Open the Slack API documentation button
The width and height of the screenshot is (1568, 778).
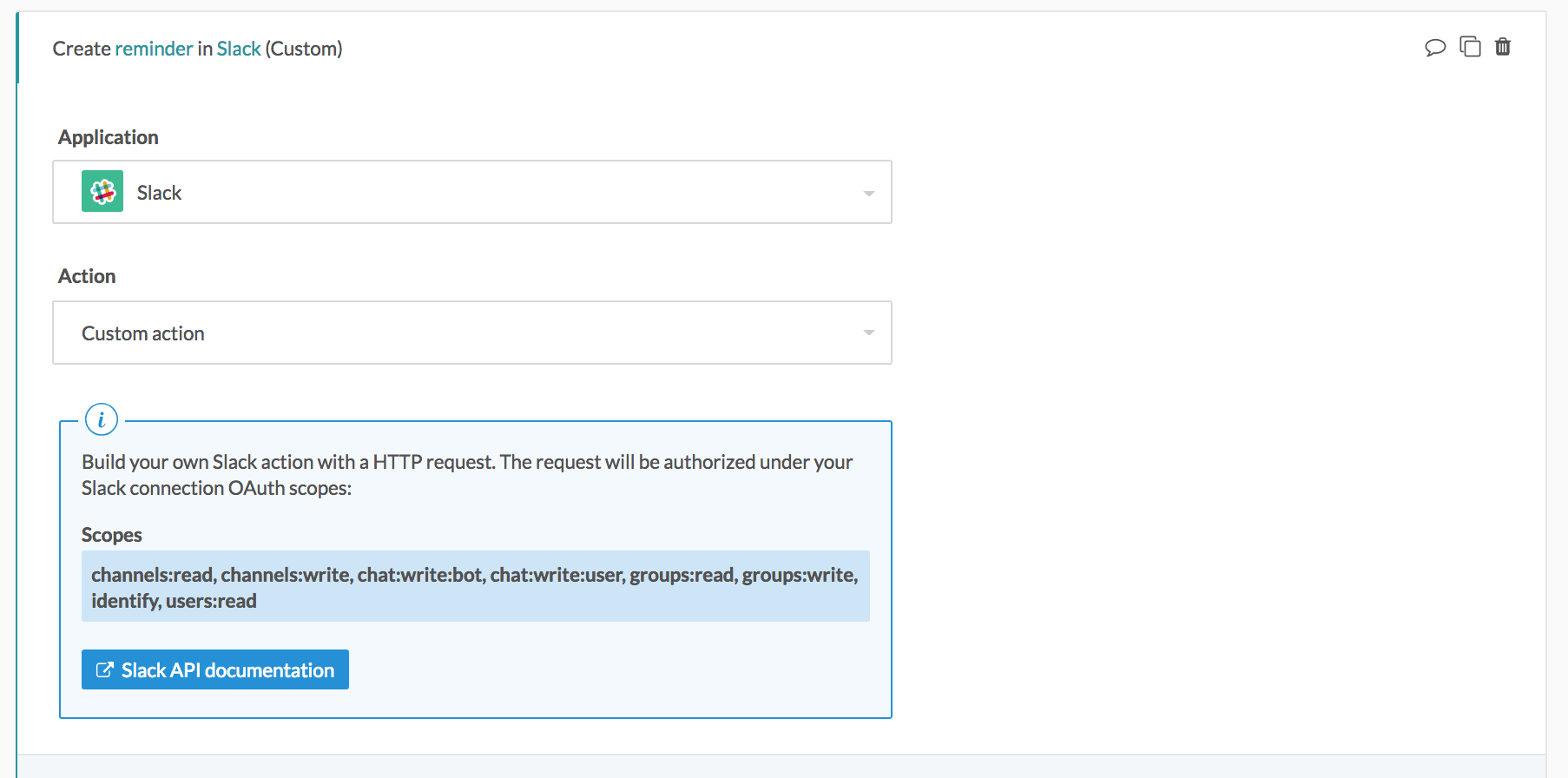[x=215, y=669]
